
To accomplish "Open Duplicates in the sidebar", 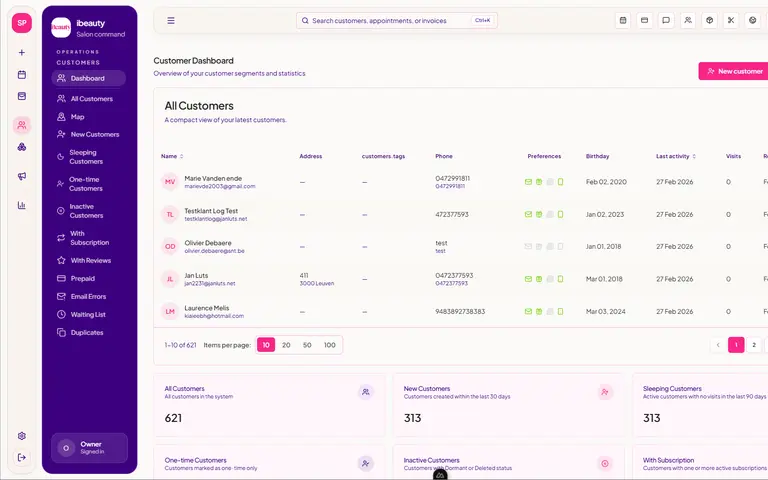I will point(88,333).
